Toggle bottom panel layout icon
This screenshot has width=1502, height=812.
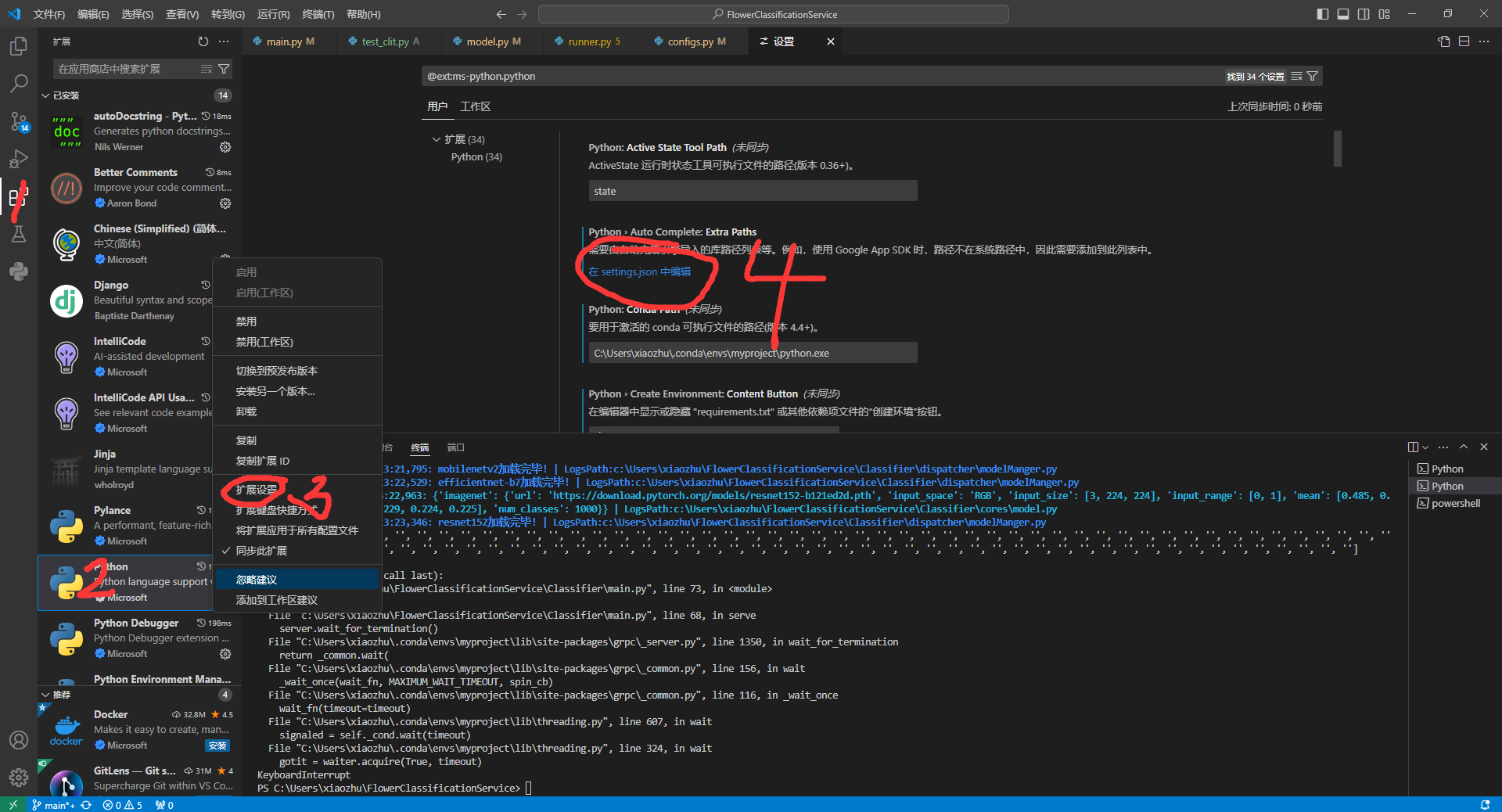pyautogui.click(x=1343, y=14)
